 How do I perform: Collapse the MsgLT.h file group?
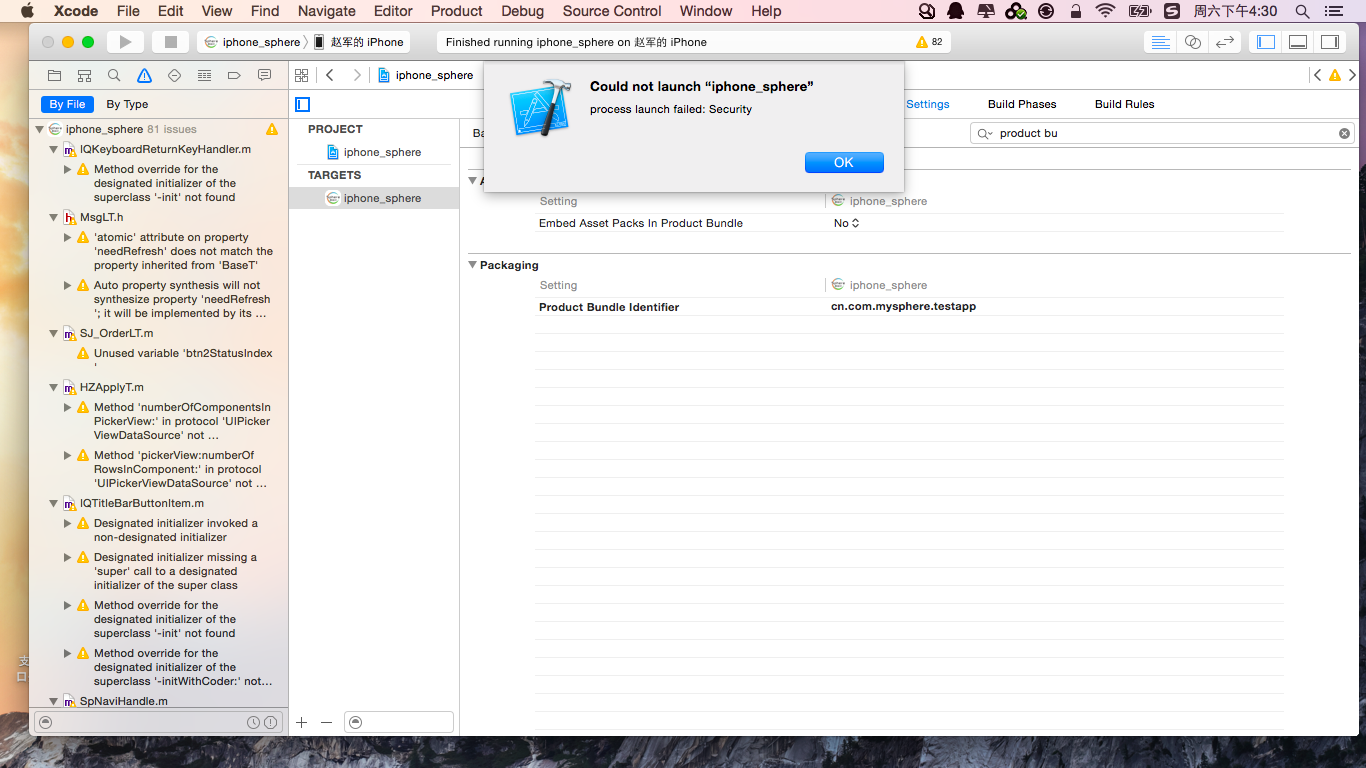tap(54, 217)
